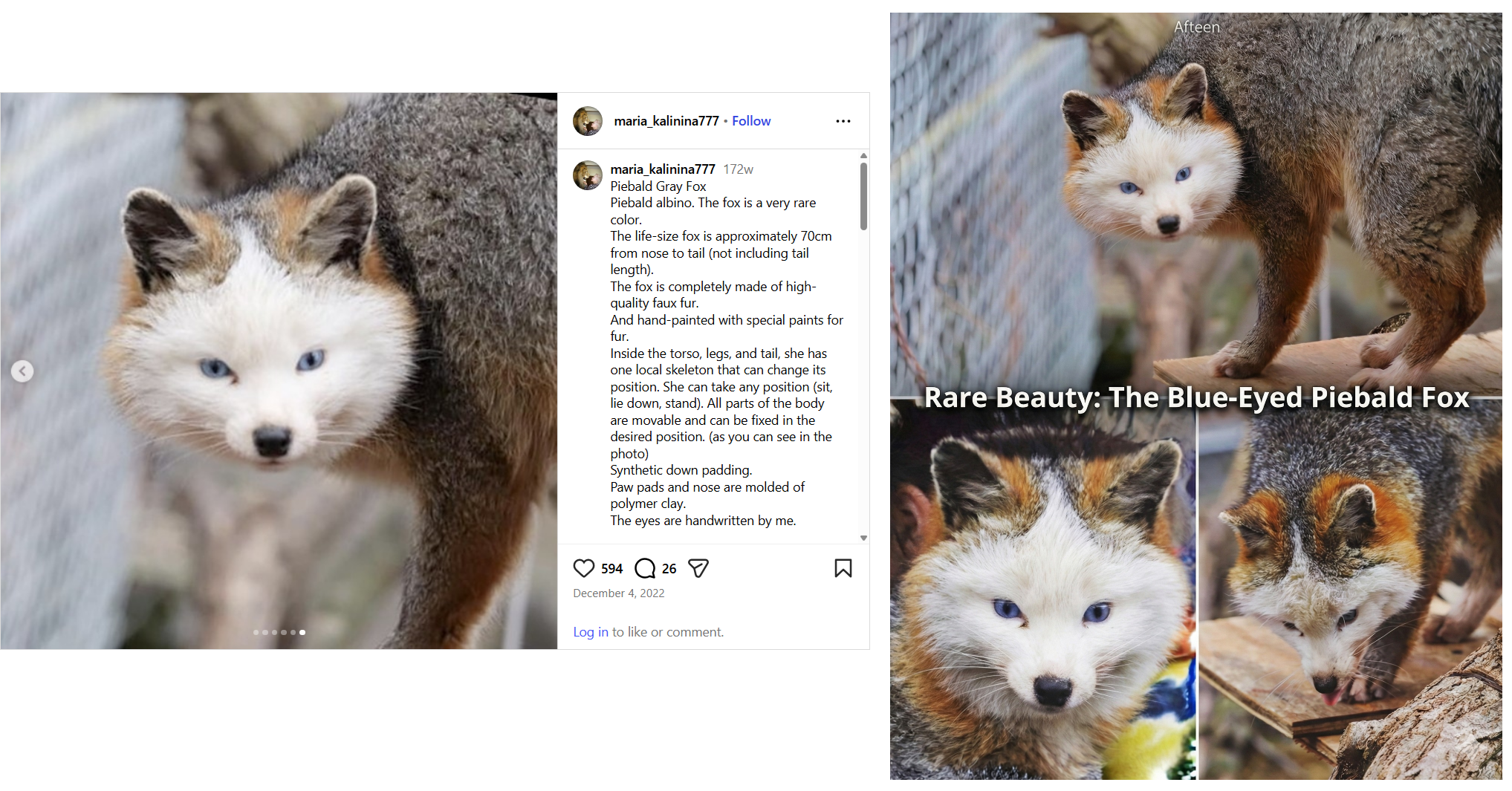The width and height of the screenshot is (1512, 791).
Task: Click the caption scrollbar thumb
Action: pos(863,196)
